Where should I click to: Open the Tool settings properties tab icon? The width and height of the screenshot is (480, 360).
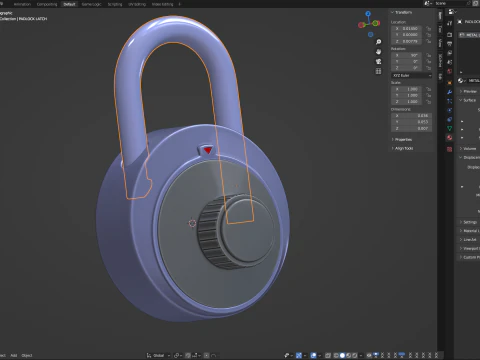point(450,23)
